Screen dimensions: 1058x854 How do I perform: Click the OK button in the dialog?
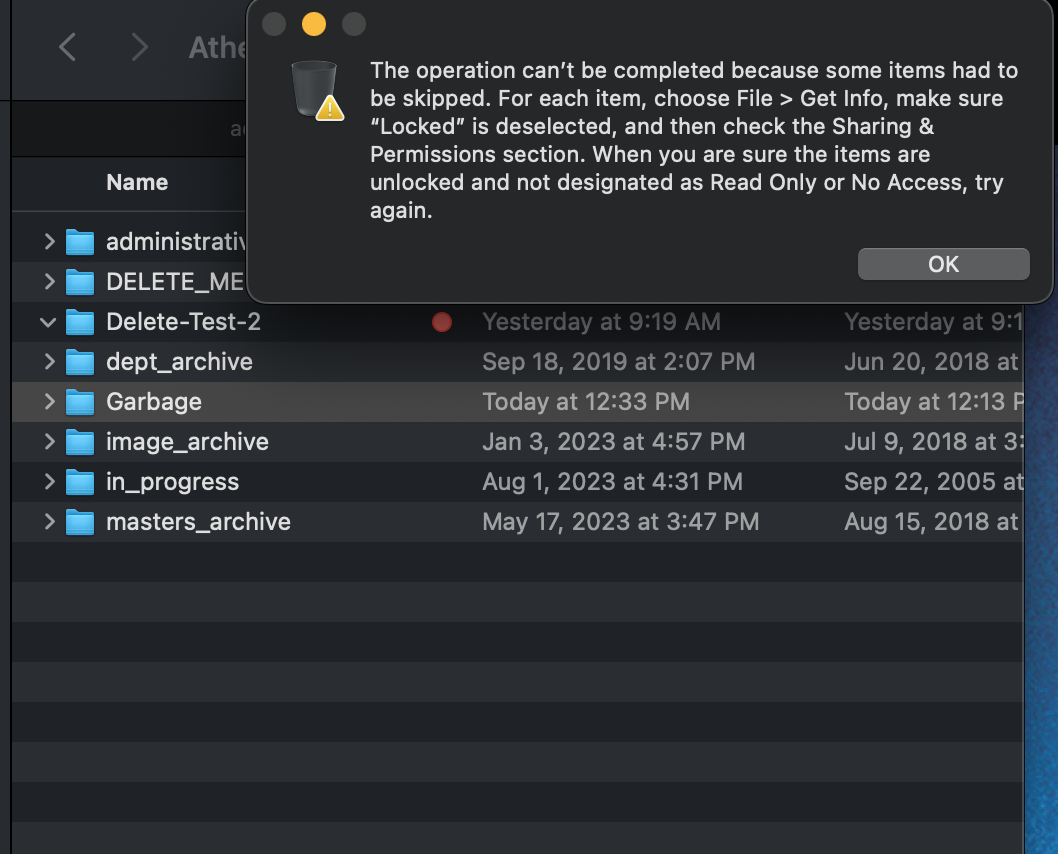tap(943, 264)
